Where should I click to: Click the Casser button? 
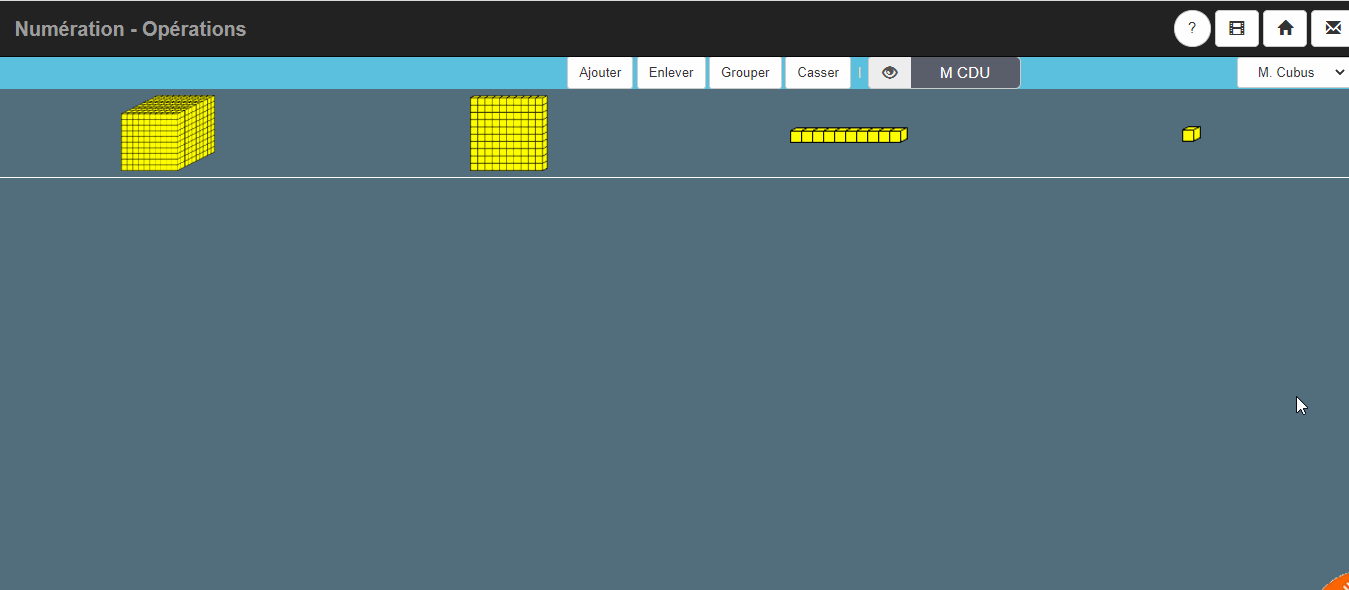click(x=818, y=73)
